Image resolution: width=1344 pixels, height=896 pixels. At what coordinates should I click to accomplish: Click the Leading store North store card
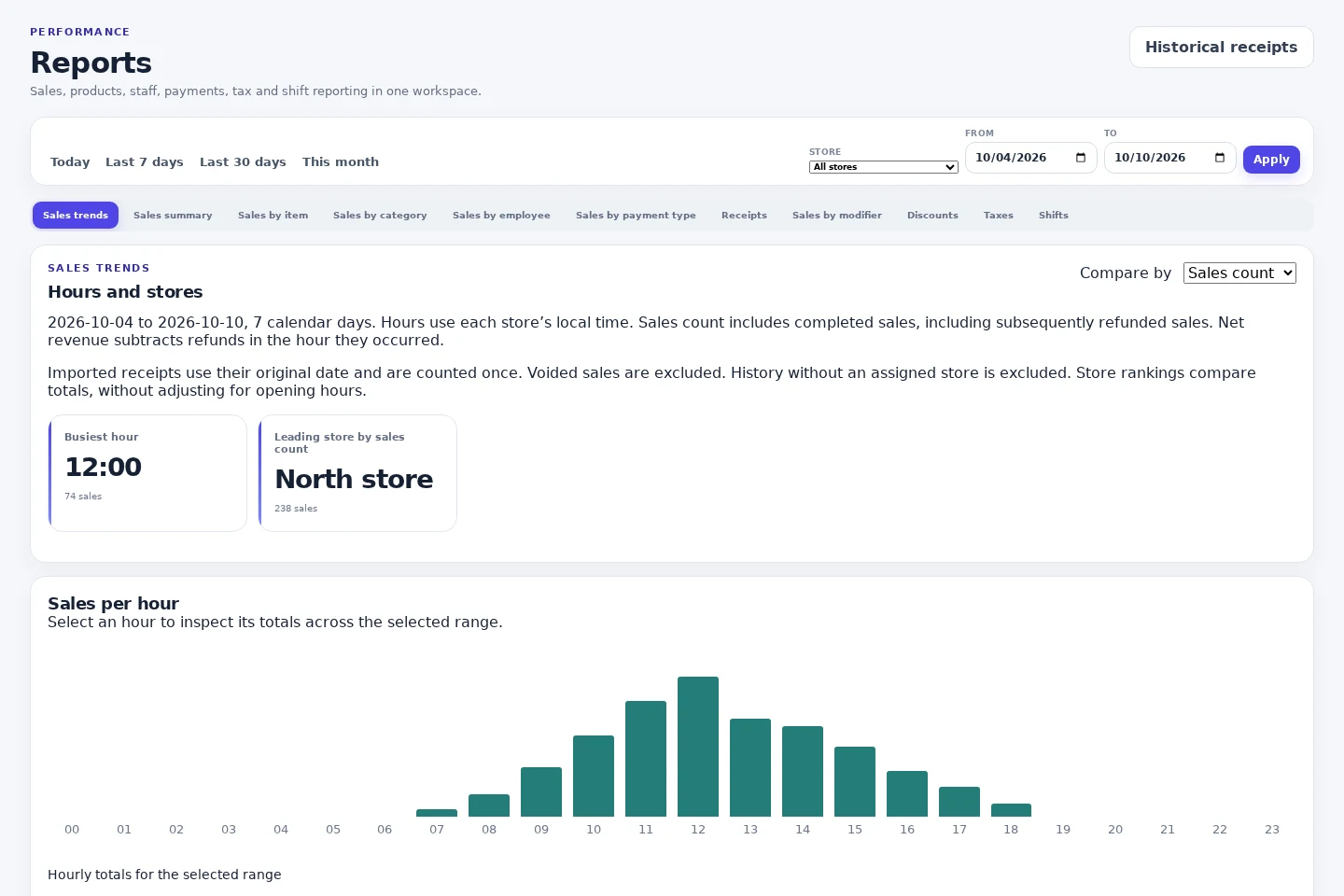coord(357,473)
